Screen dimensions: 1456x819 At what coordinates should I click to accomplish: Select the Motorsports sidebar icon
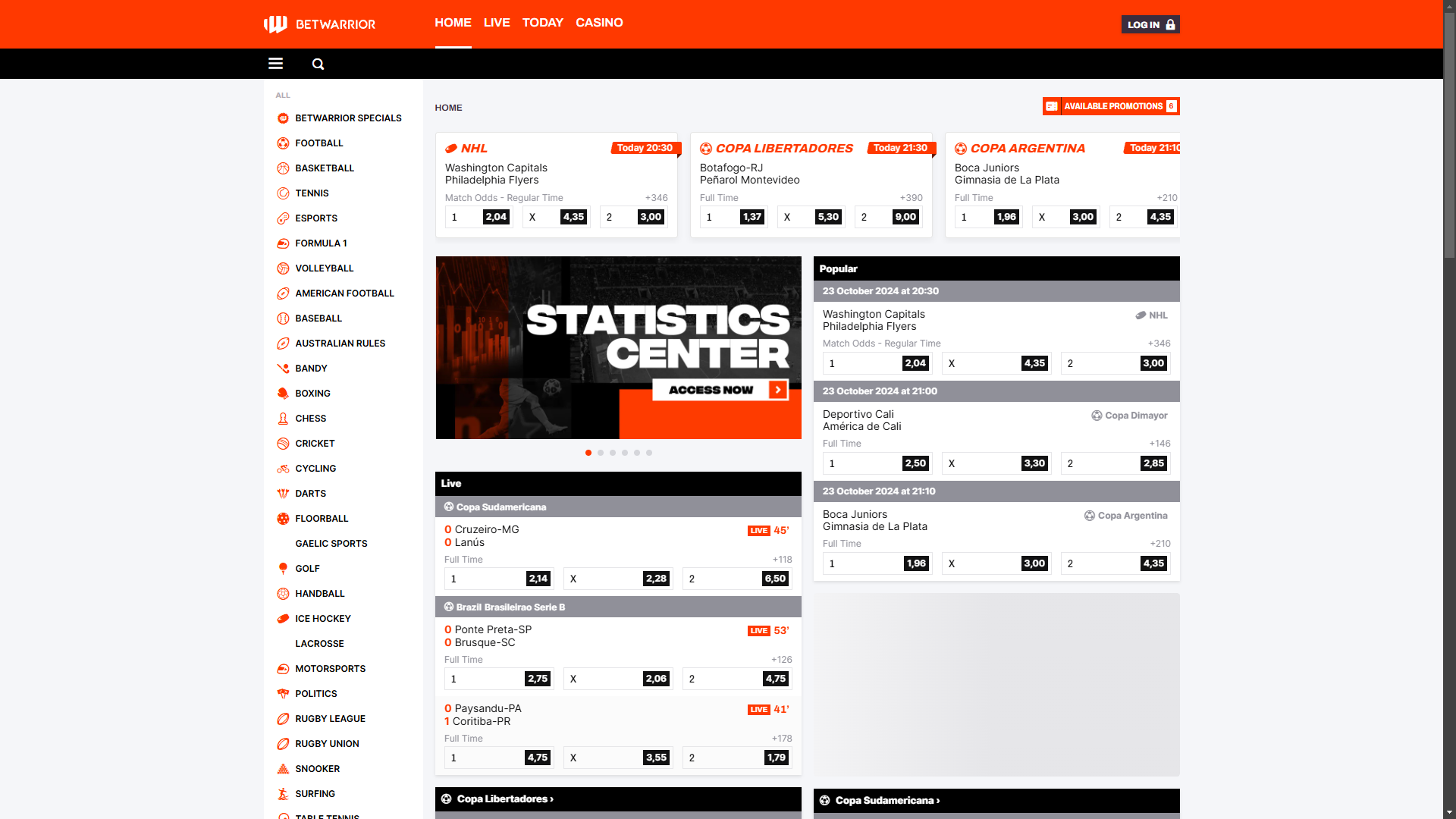283,669
